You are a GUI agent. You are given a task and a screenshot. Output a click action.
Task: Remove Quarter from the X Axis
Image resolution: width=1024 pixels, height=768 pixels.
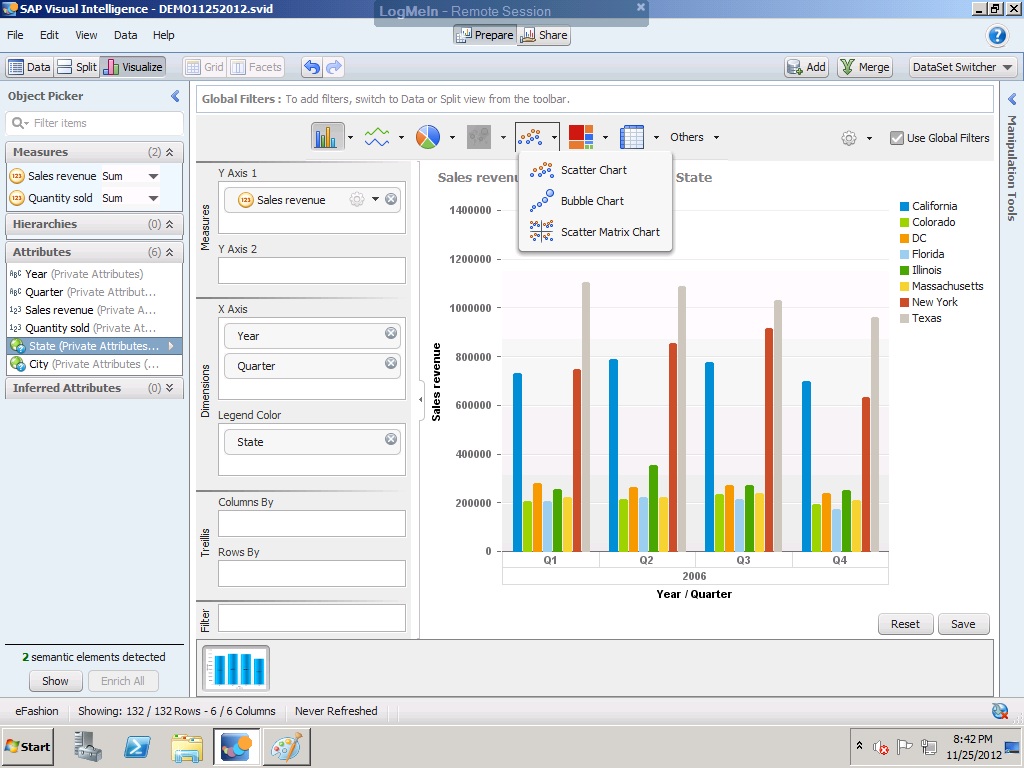click(x=391, y=363)
